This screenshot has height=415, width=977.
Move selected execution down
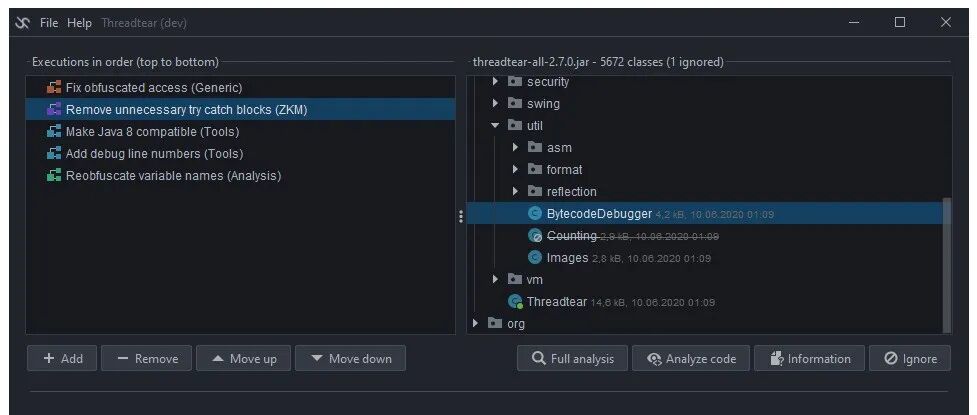point(350,358)
